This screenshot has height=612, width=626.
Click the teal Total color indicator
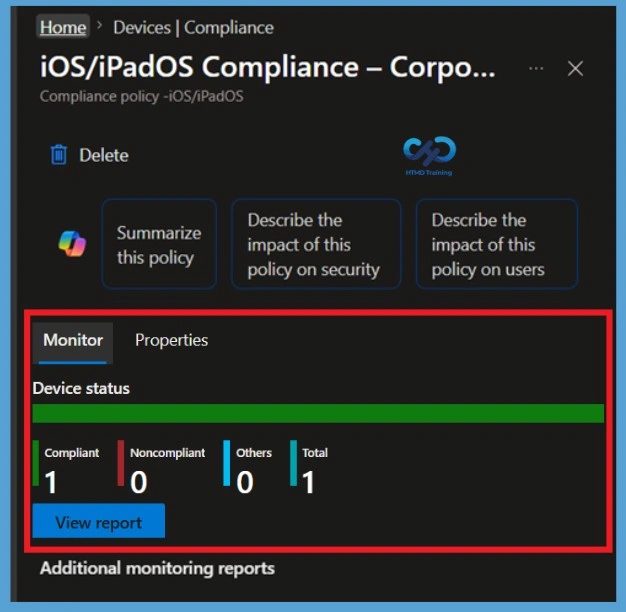[293, 463]
